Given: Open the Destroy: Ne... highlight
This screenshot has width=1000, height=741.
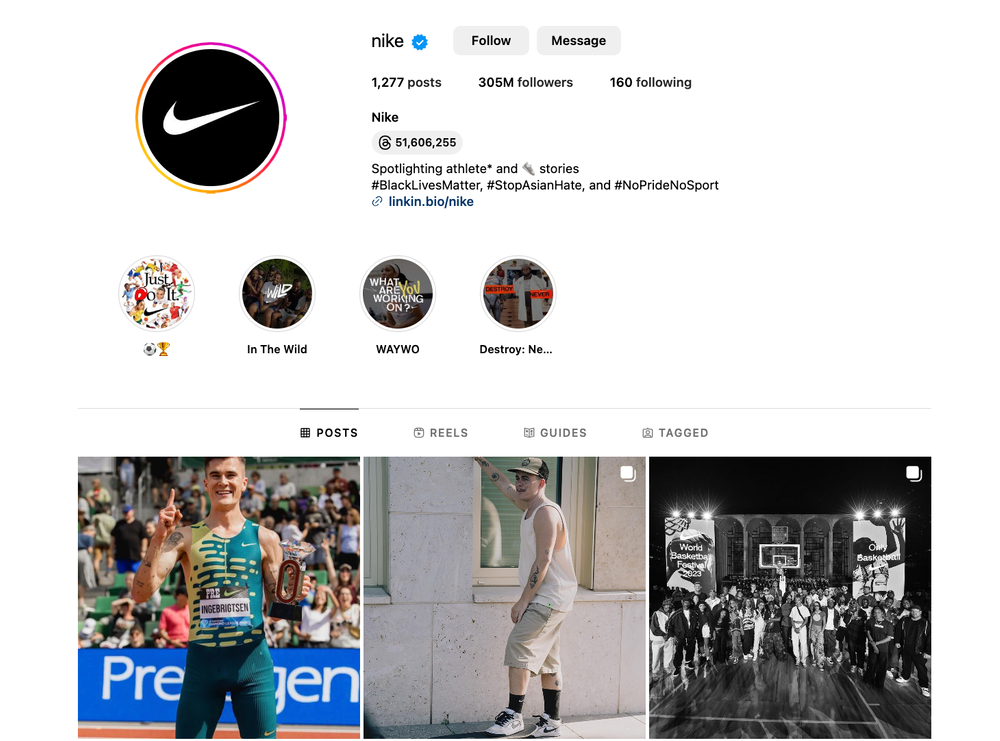Looking at the screenshot, I should 518,294.
